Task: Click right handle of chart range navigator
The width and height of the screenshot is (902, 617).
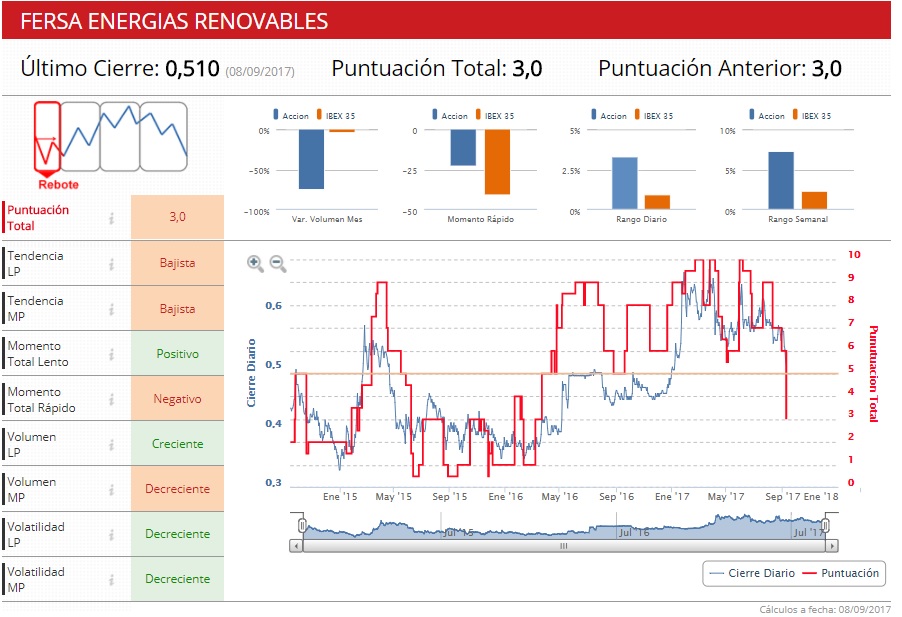Action: click(x=825, y=525)
